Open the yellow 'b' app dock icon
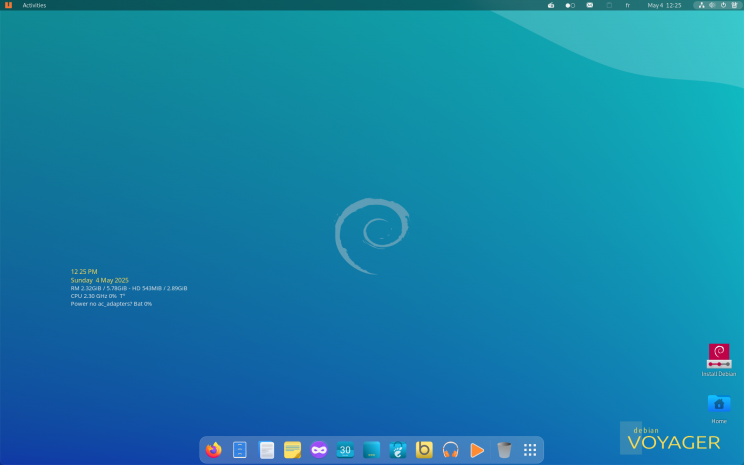The height and width of the screenshot is (465, 744). tap(424, 449)
